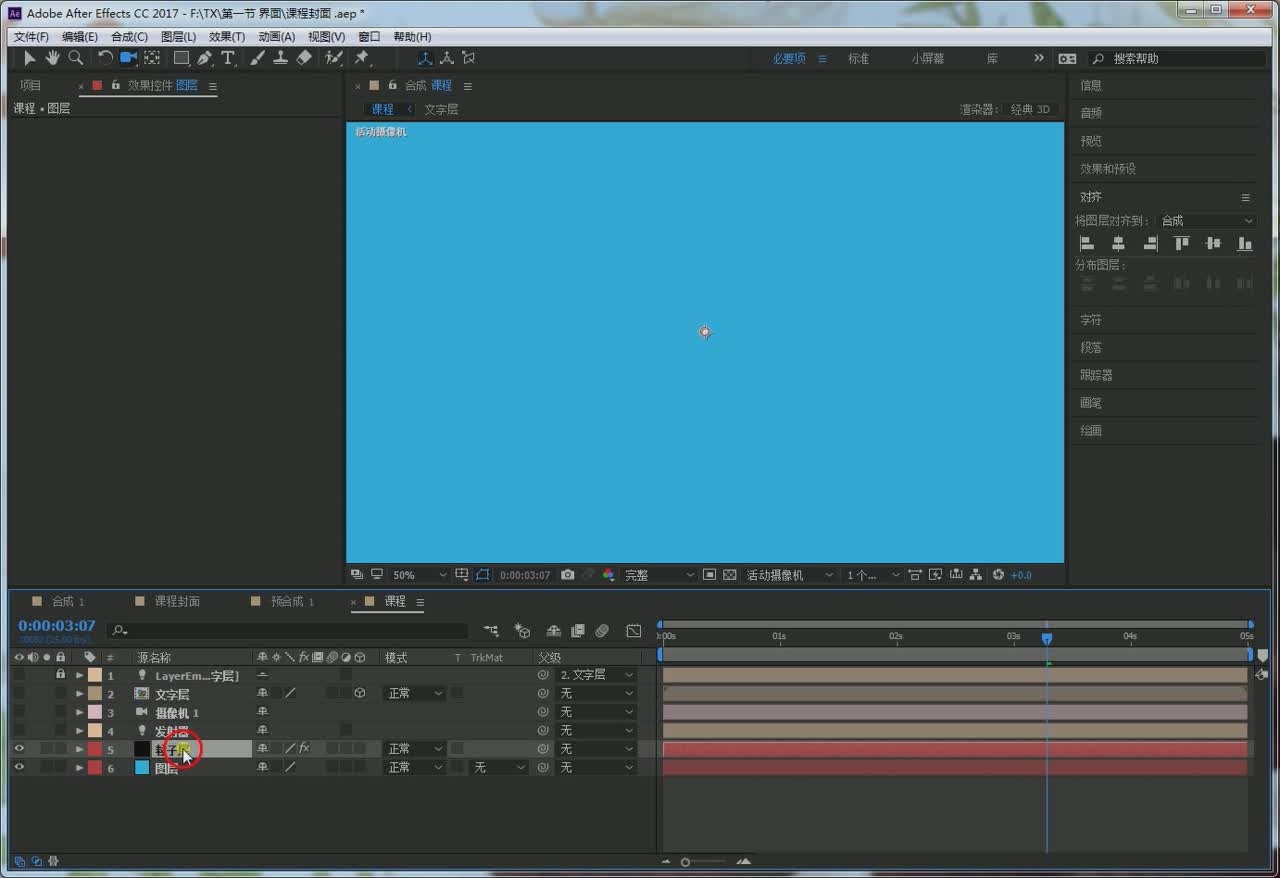
Task: Enable World Axis mode
Action: pos(447,59)
